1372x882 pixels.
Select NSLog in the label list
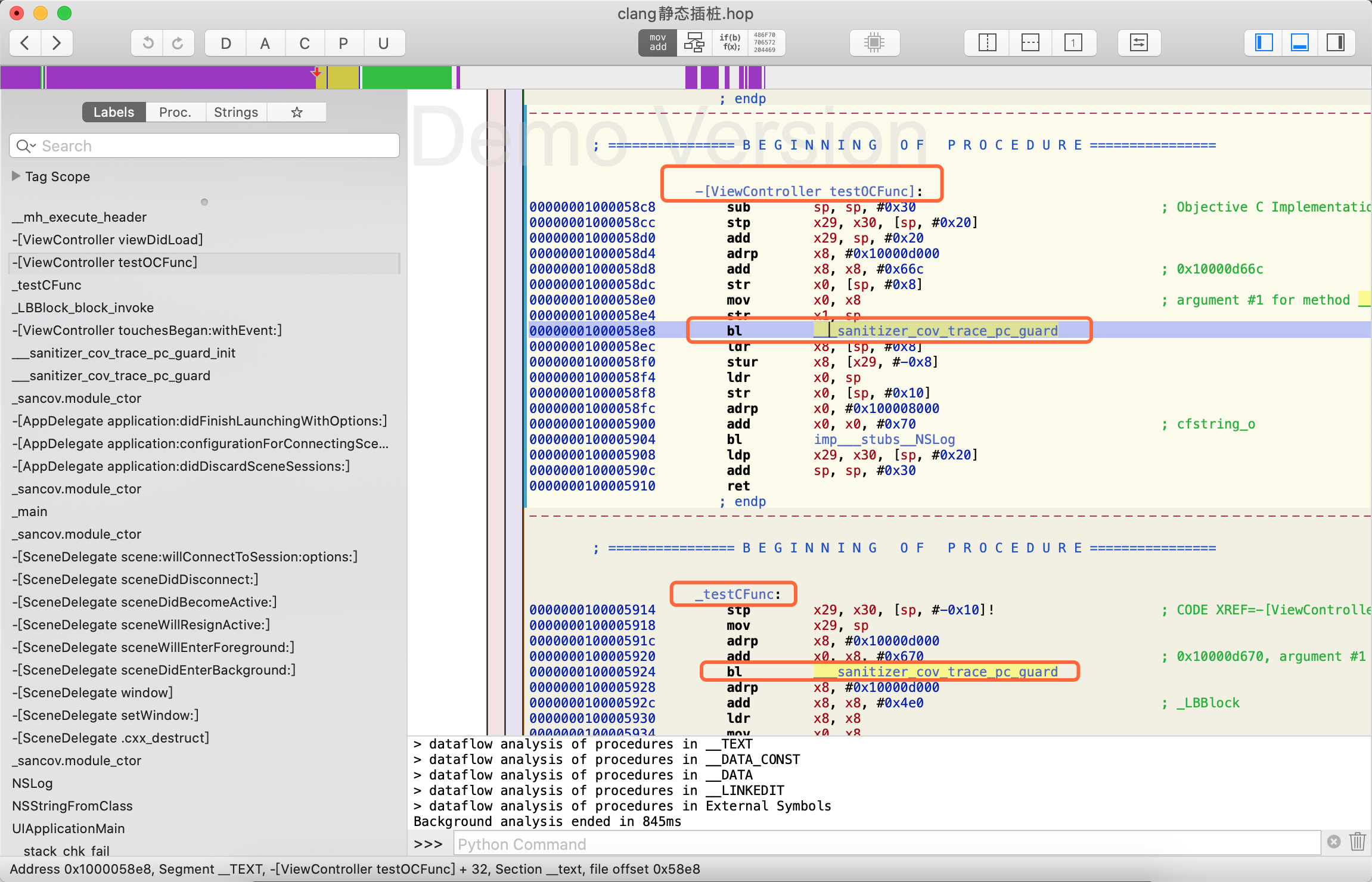point(33,783)
